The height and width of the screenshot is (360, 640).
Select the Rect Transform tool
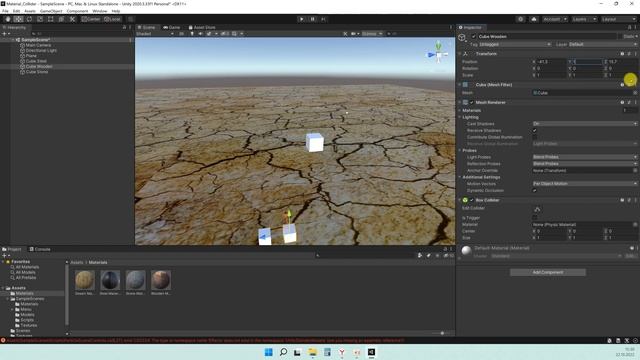coord(51,19)
